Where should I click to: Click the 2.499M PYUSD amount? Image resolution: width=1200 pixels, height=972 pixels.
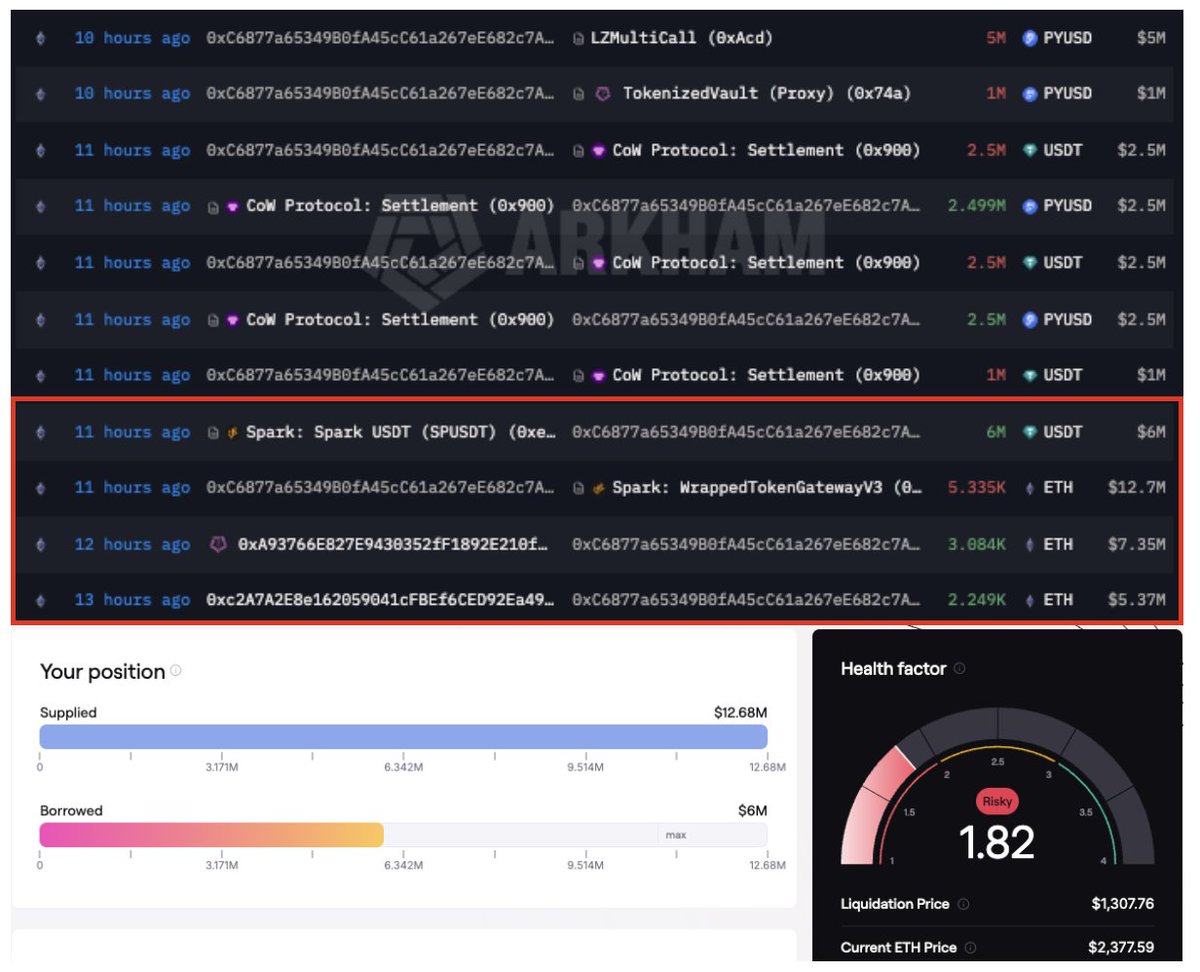coord(977,206)
